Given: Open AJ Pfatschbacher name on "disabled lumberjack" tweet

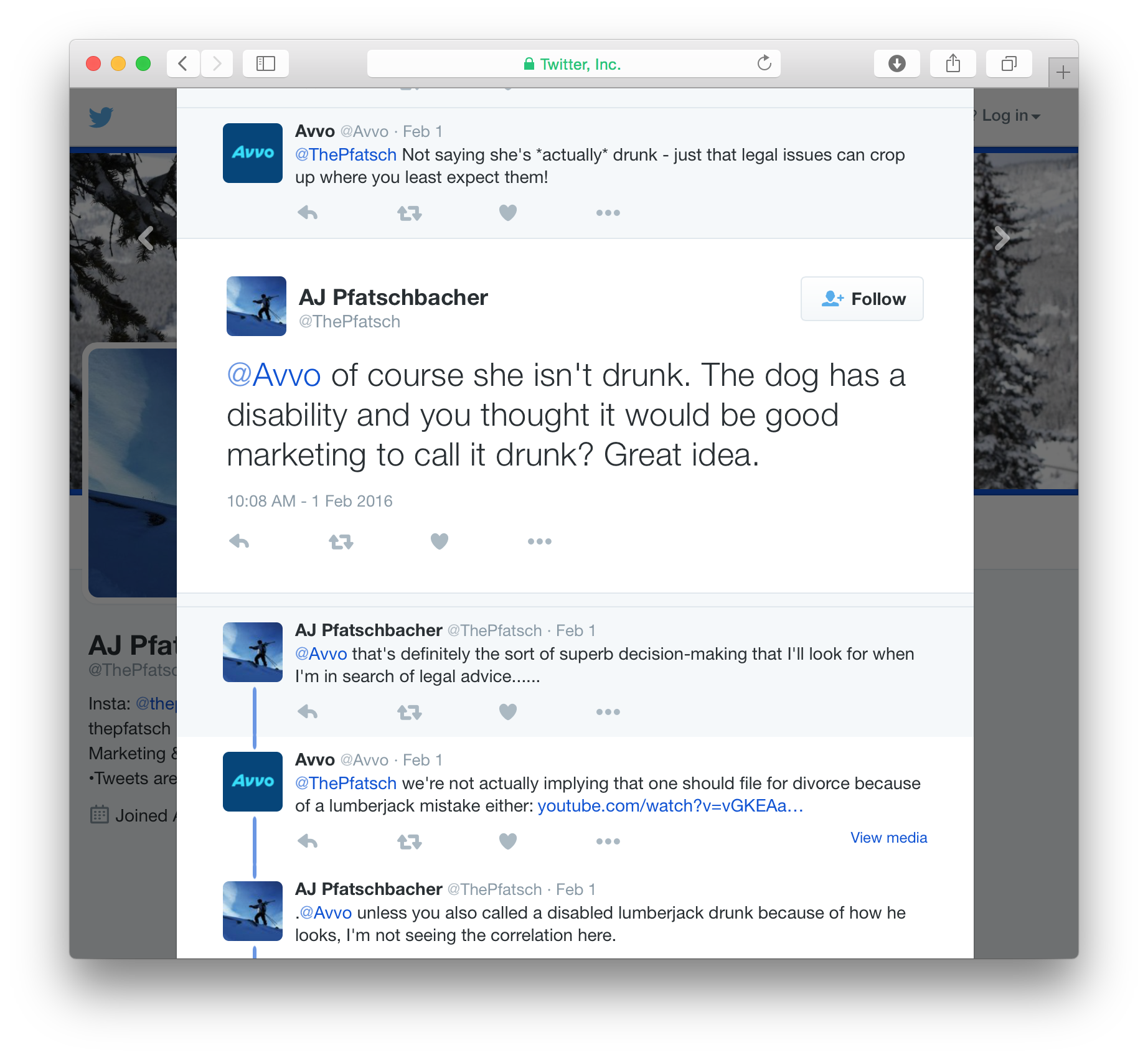Looking at the screenshot, I should pyautogui.click(x=369, y=889).
